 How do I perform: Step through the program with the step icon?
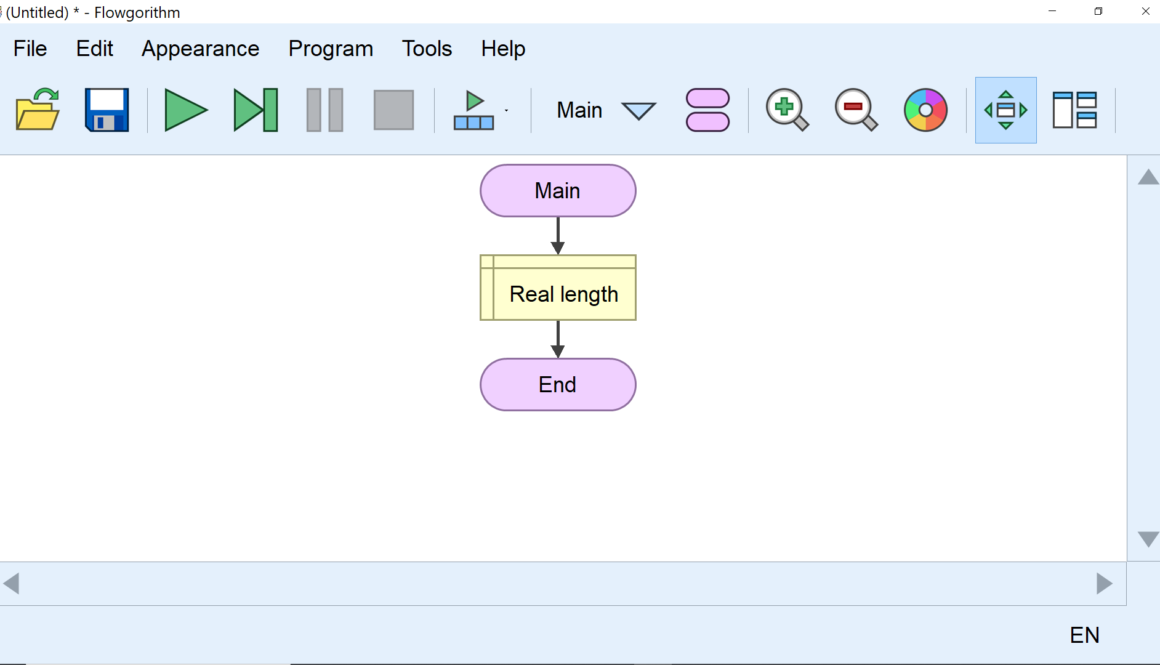coord(255,109)
